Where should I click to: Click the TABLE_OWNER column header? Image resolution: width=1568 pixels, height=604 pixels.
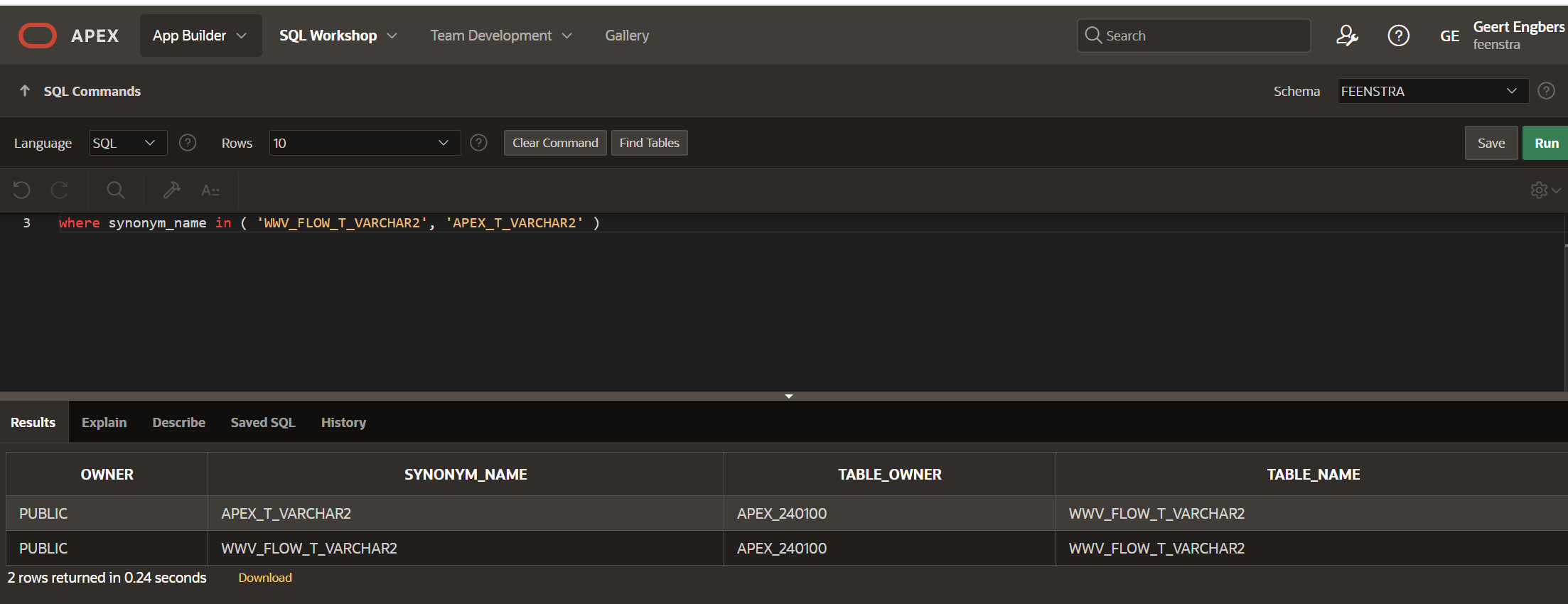(x=890, y=474)
